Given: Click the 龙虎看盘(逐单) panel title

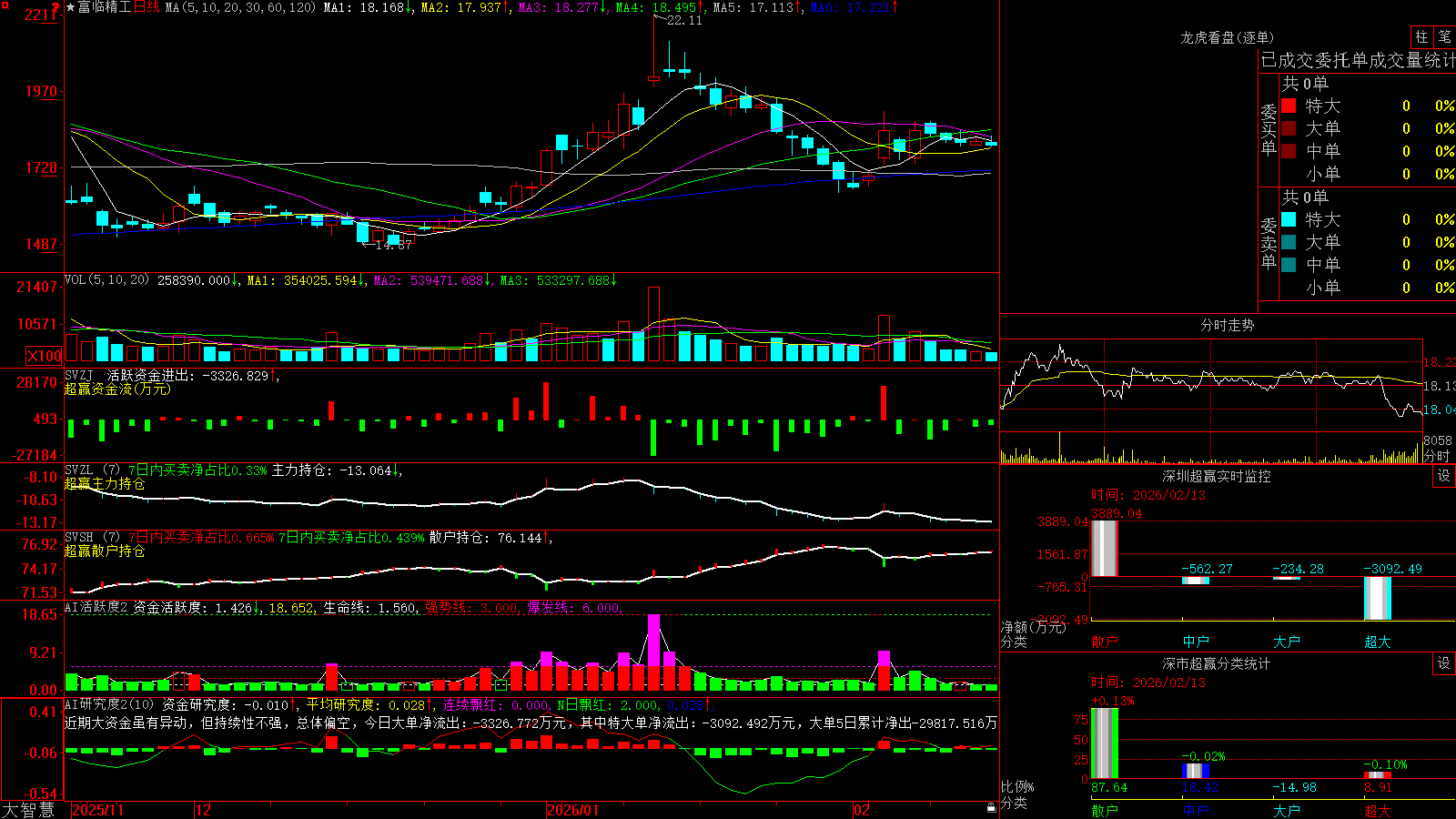Looking at the screenshot, I should click(1227, 37).
